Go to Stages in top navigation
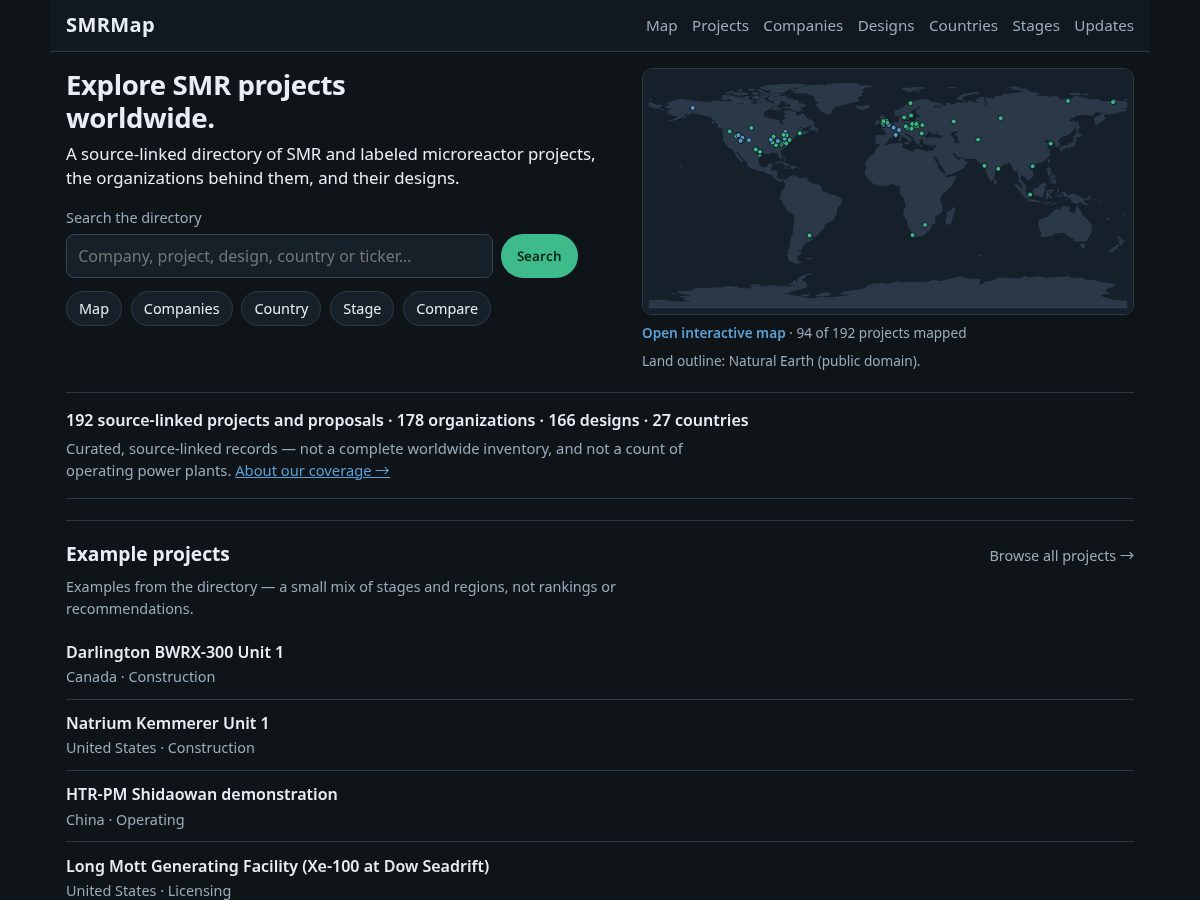The image size is (1200, 900). tap(1036, 26)
